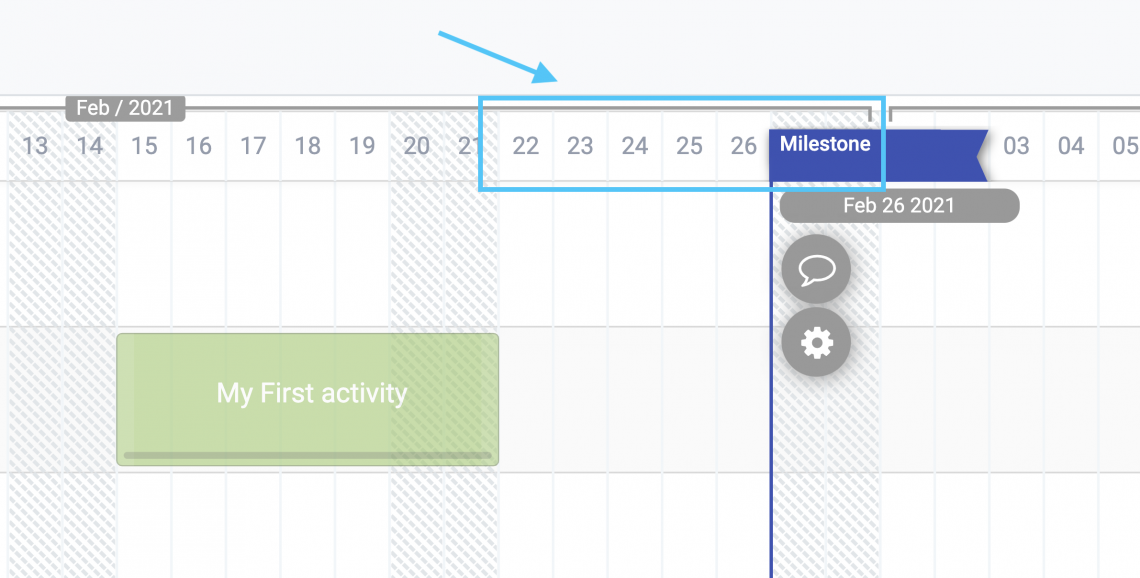Select day 20 in timeline header

(417, 146)
